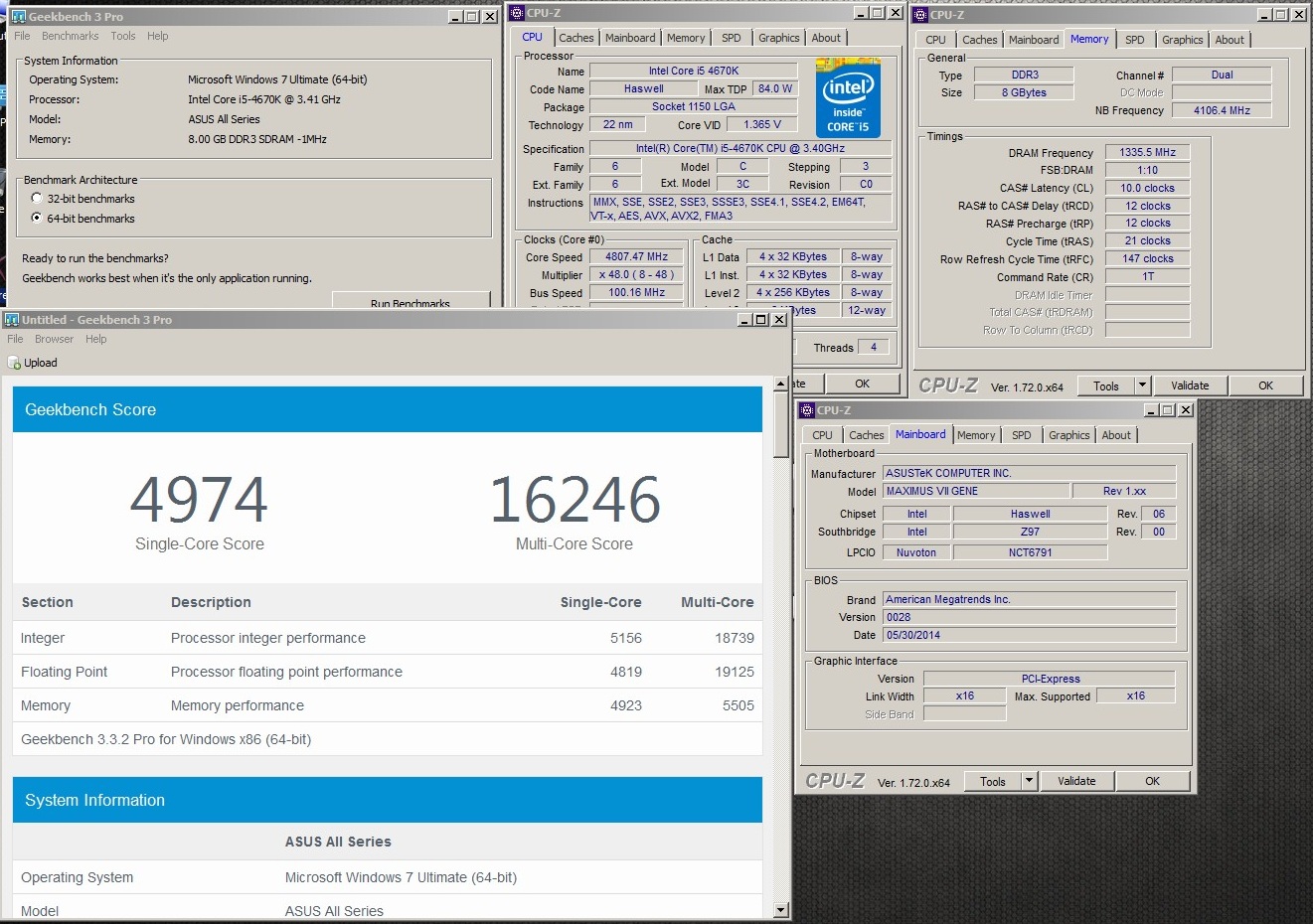Switch to Mainboard tab in CPU window

[630, 38]
